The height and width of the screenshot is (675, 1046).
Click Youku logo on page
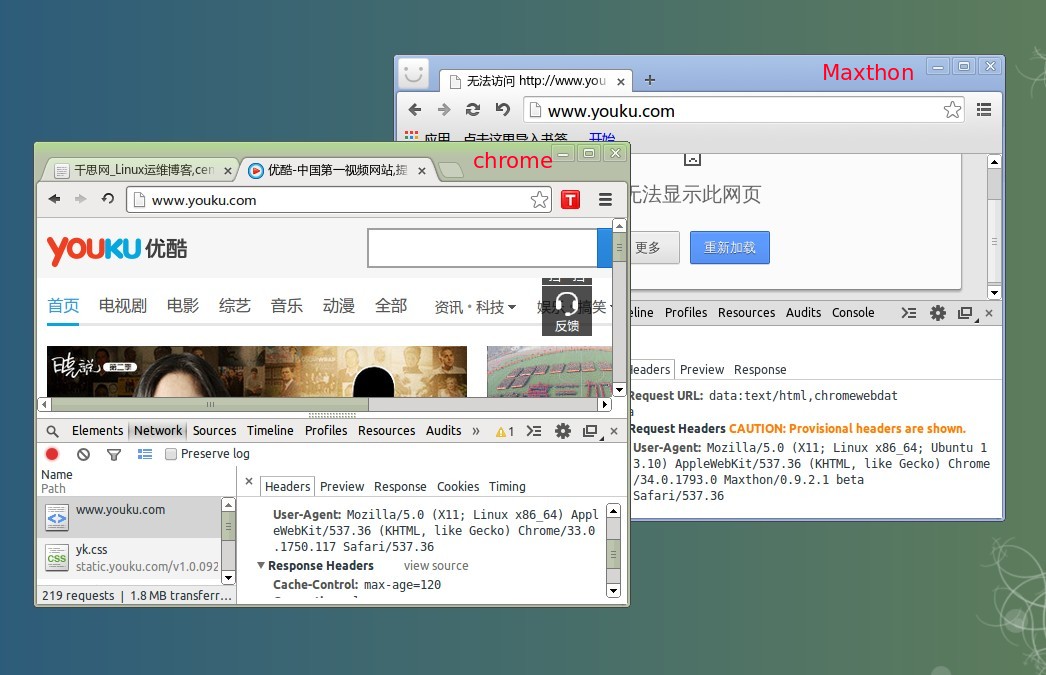tap(117, 250)
